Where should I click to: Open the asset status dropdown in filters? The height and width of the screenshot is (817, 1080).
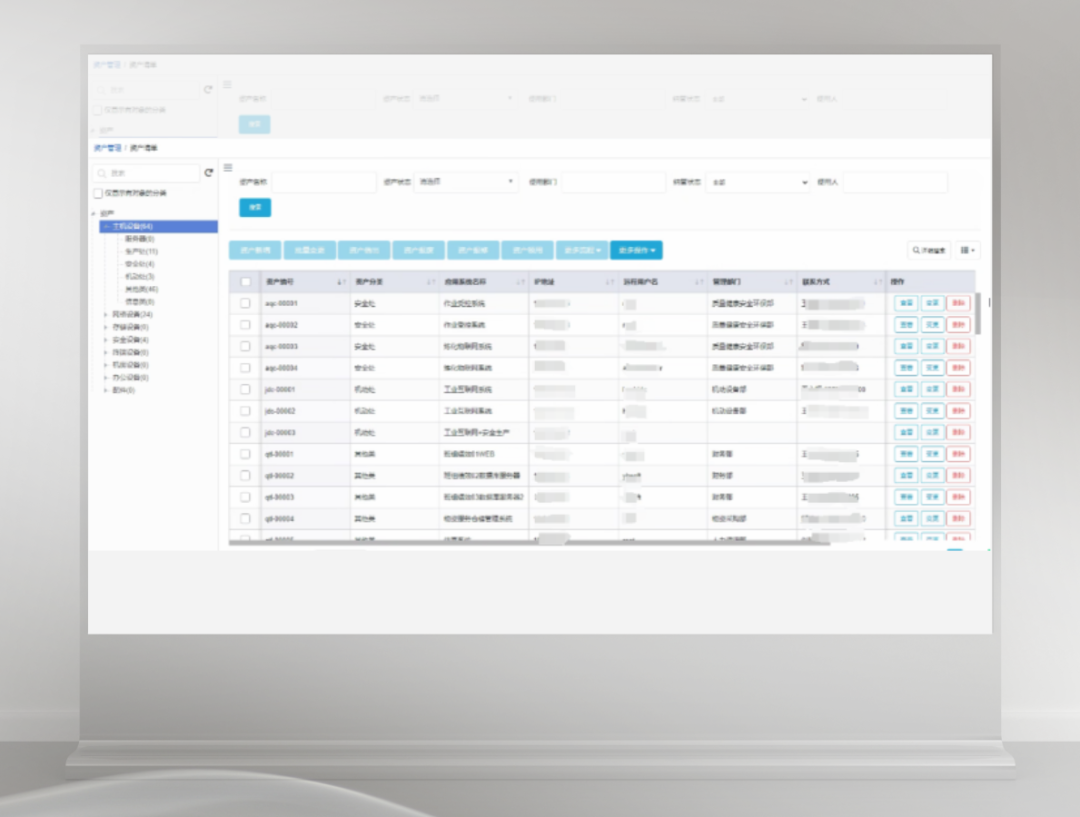(x=466, y=182)
